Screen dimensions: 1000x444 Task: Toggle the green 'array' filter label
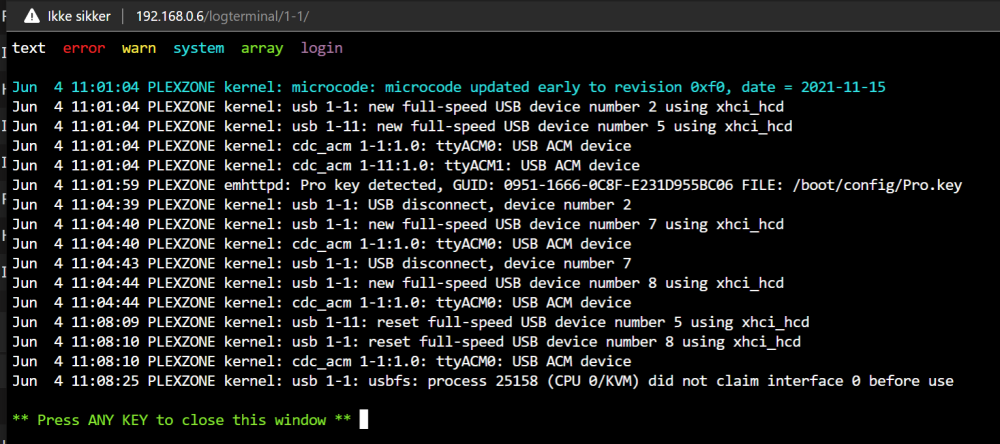262,48
